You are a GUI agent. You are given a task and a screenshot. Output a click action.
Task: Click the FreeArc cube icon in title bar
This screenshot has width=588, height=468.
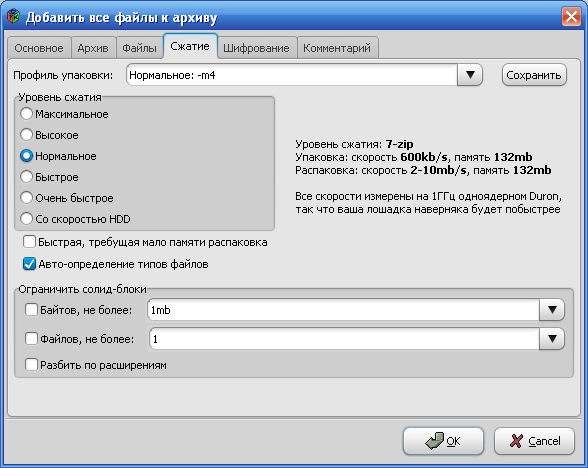tap(14, 16)
